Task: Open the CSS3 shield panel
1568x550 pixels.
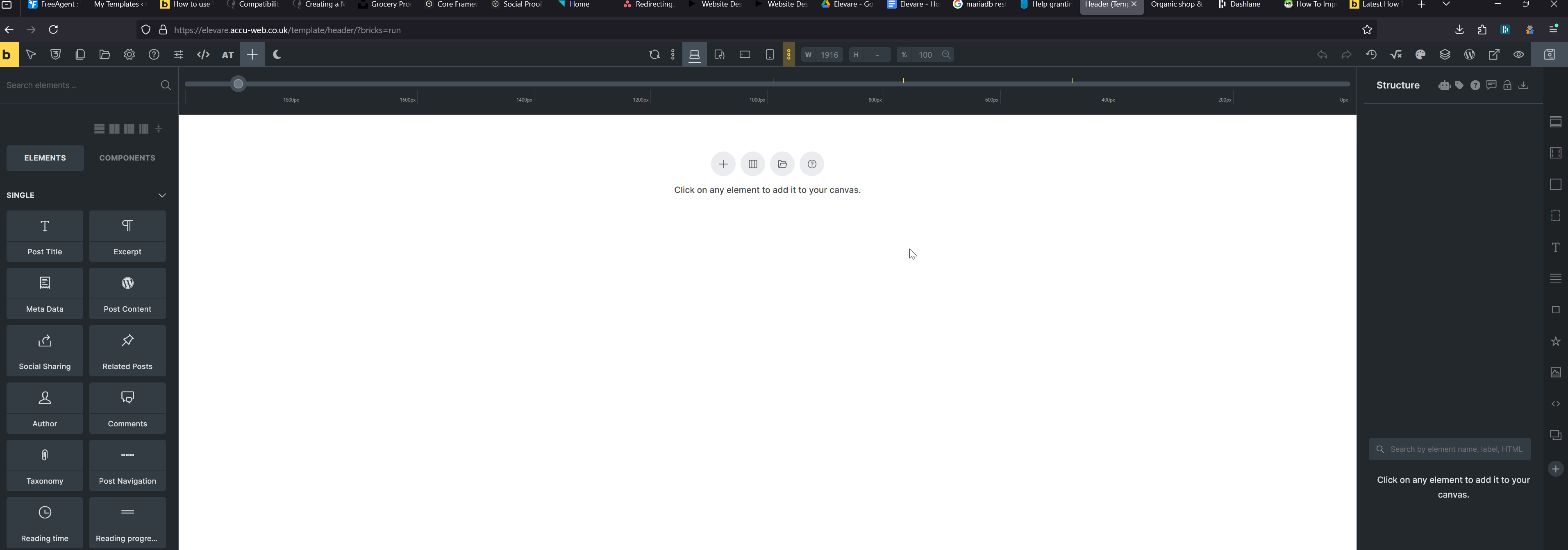Action: point(55,55)
